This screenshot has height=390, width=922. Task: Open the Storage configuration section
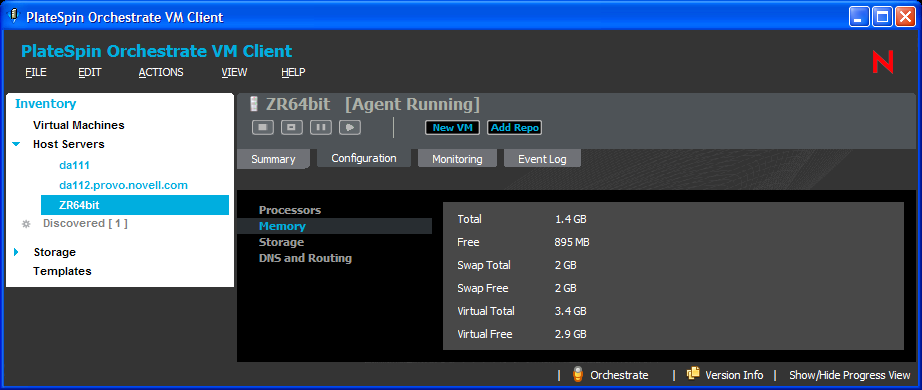(x=281, y=242)
